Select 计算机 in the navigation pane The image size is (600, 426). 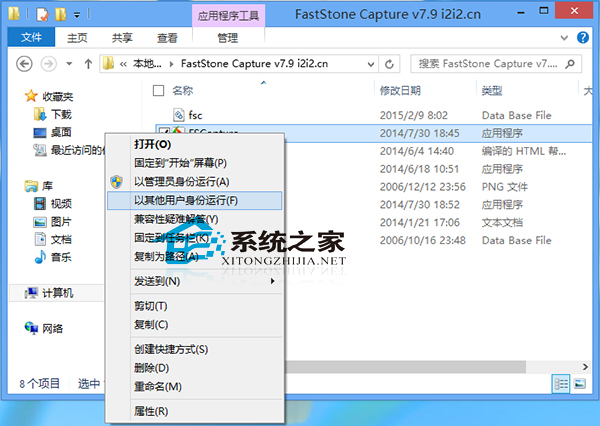point(58,293)
